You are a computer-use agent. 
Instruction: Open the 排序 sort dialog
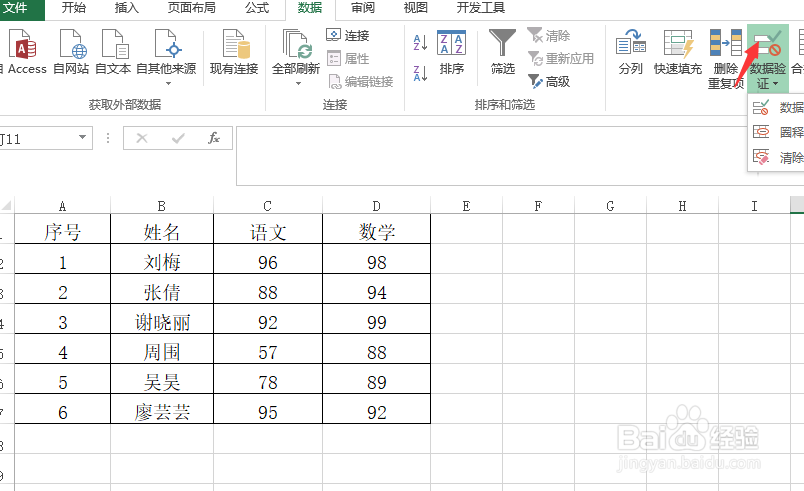tap(451, 52)
